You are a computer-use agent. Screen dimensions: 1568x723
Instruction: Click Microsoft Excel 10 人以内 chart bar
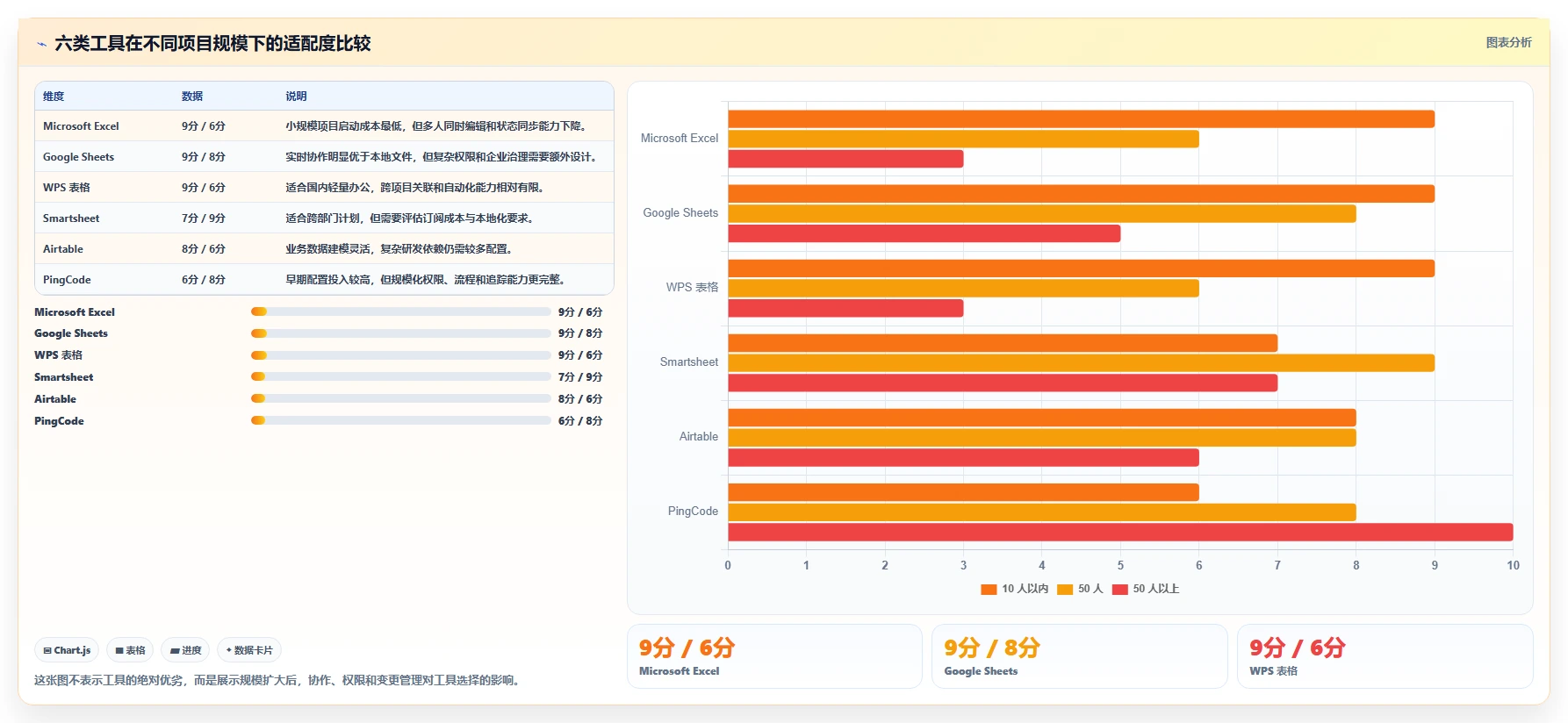pos(1081,119)
